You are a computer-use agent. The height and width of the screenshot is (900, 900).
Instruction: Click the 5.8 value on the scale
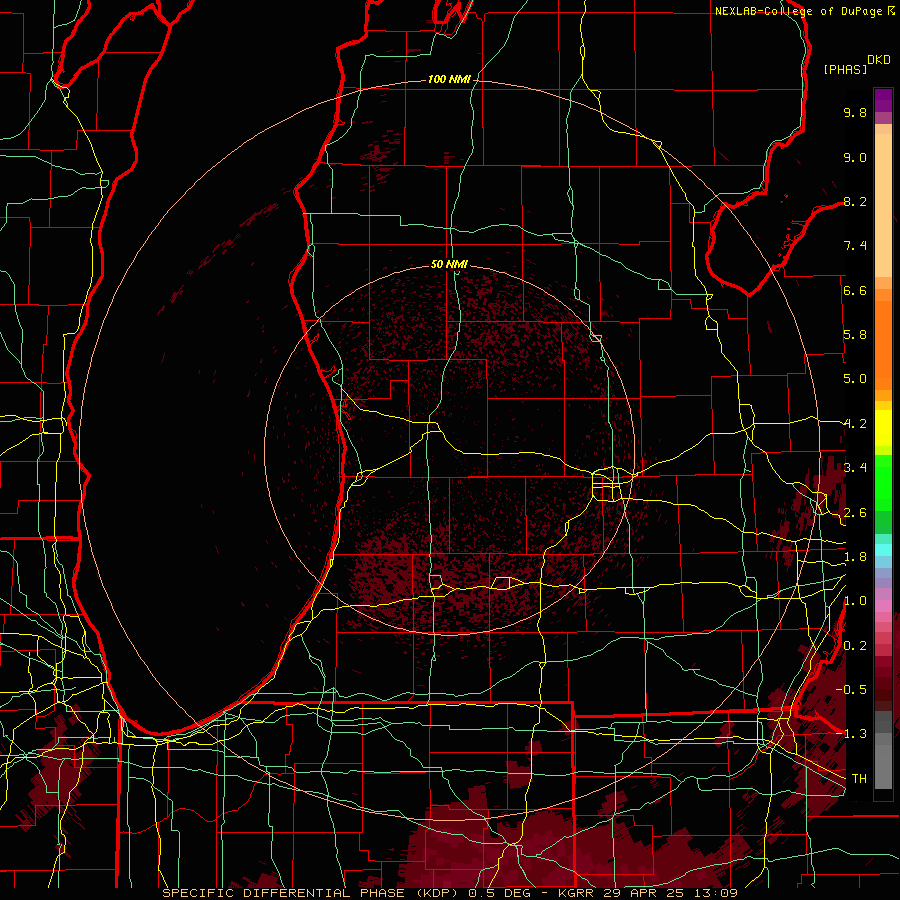[x=855, y=335]
